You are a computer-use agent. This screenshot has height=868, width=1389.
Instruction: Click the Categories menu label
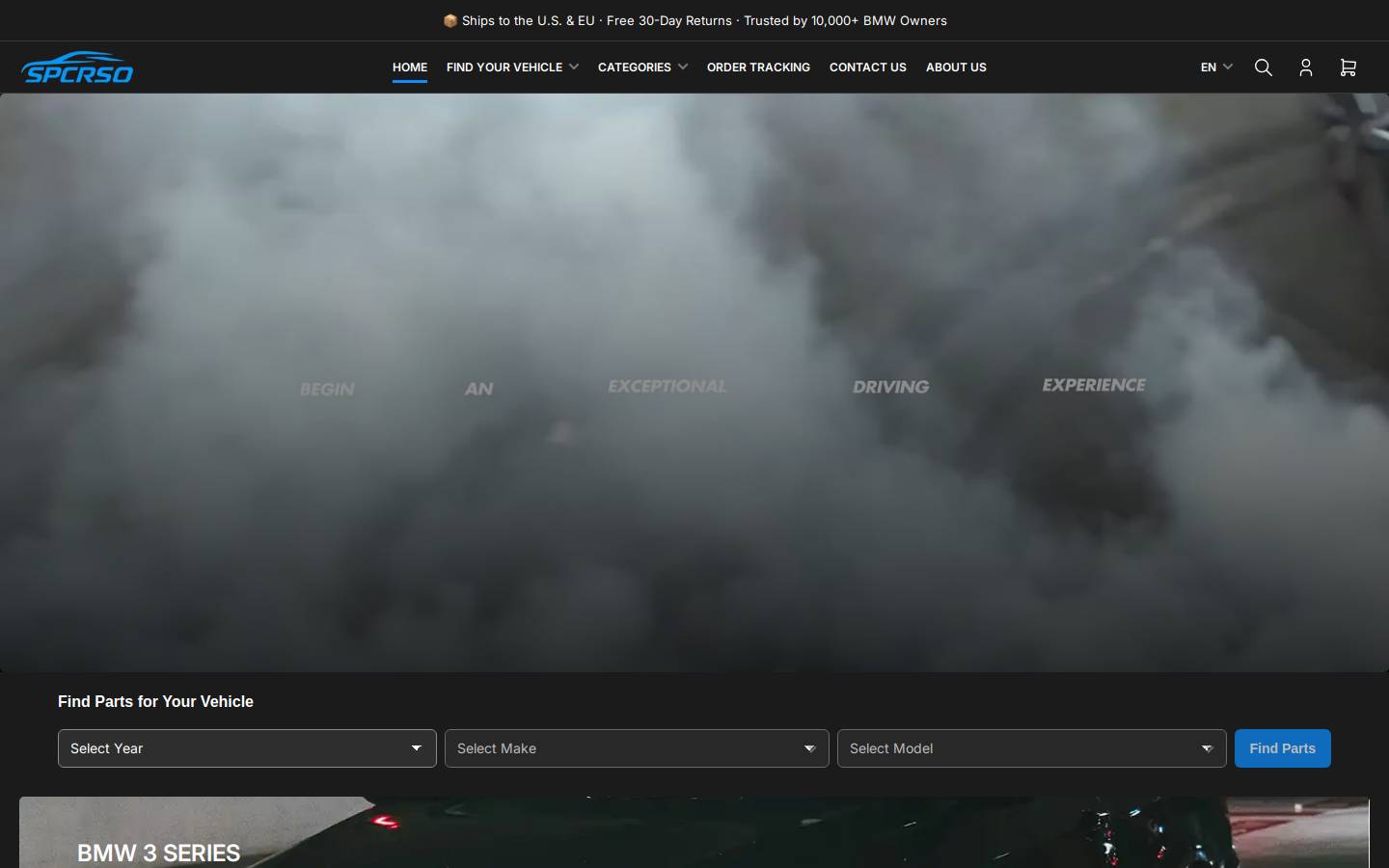click(634, 68)
